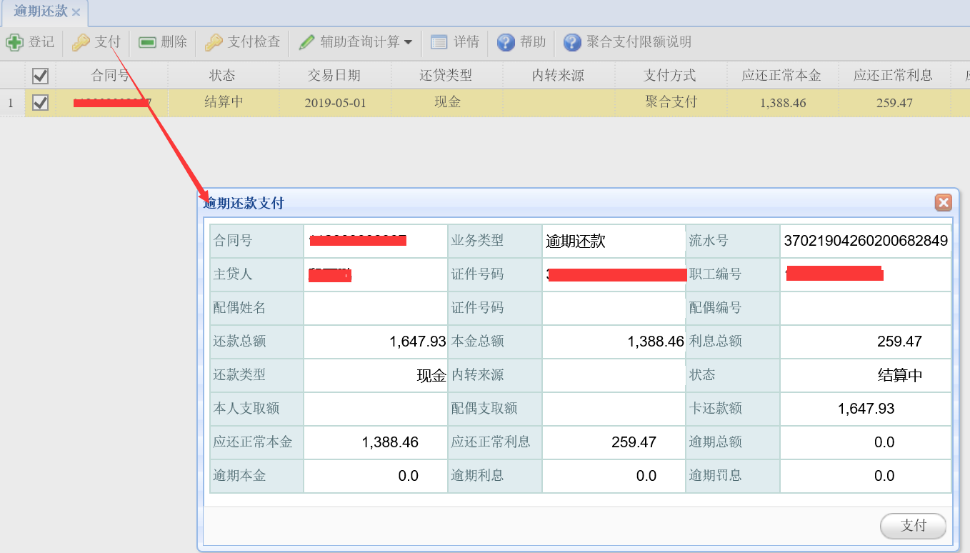The image size is (970, 553).
Task: Click the key icon for 支付
Action: (x=81, y=42)
